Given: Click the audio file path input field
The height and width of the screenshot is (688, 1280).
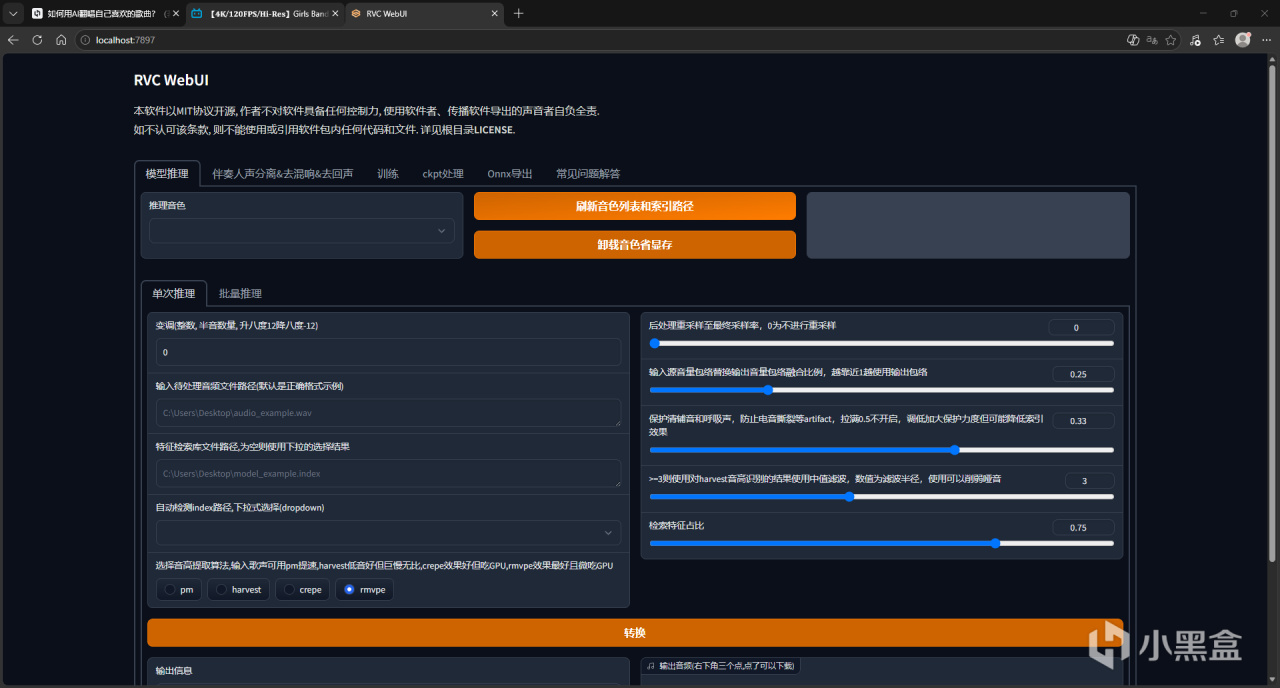Looking at the screenshot, I should (x=388, y=412).
